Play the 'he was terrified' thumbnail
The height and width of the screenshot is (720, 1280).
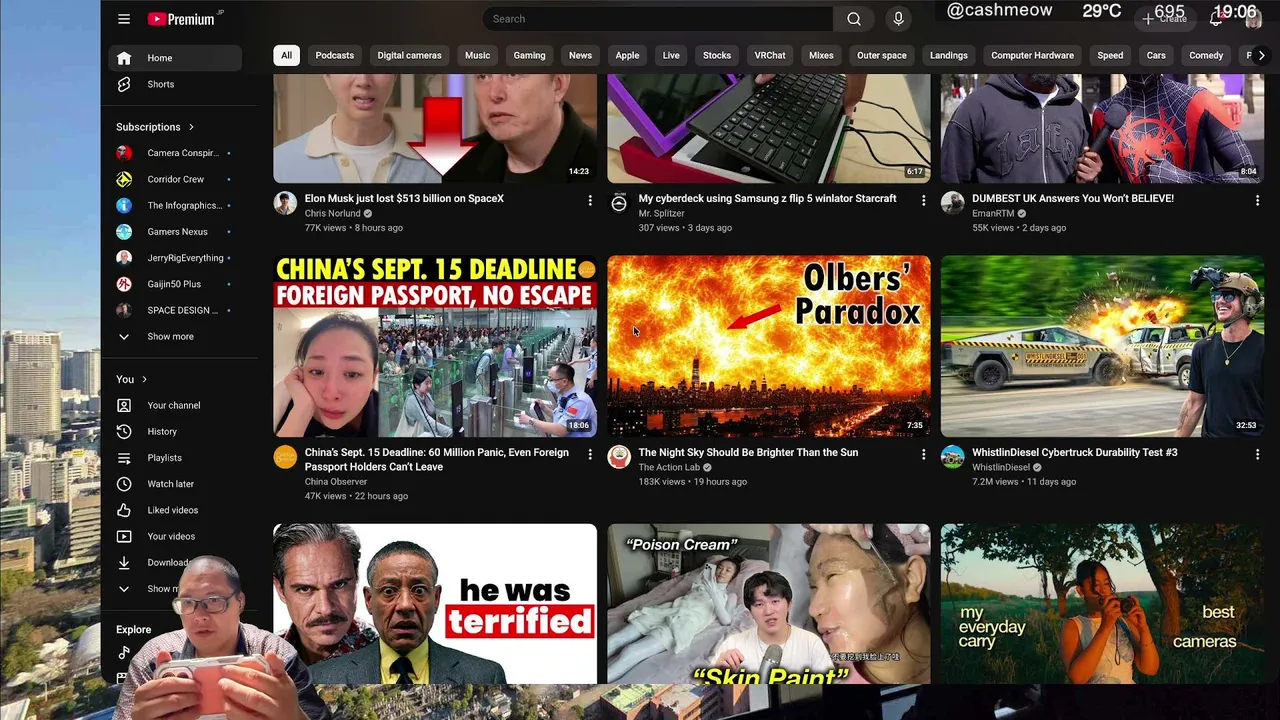click(x=435, y=604)
